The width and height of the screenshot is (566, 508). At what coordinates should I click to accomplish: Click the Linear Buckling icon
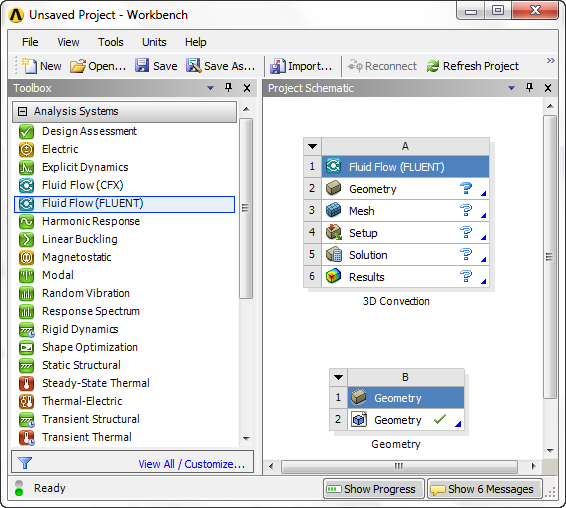coord(26,239)
